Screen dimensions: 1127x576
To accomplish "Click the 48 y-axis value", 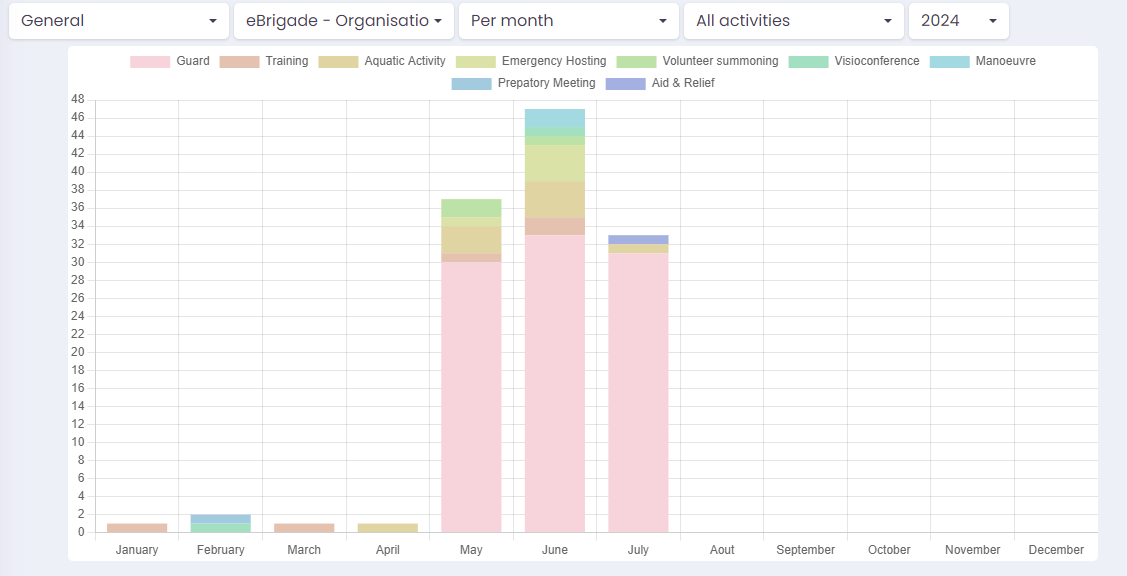I will click(x=78, y=99).
